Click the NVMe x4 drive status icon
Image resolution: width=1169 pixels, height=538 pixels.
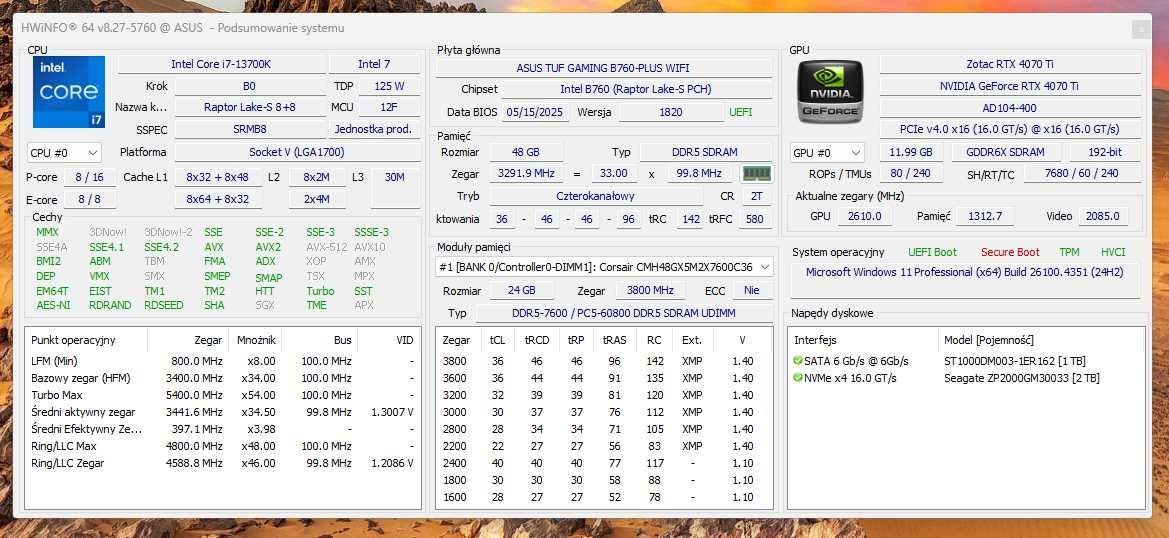799,379
